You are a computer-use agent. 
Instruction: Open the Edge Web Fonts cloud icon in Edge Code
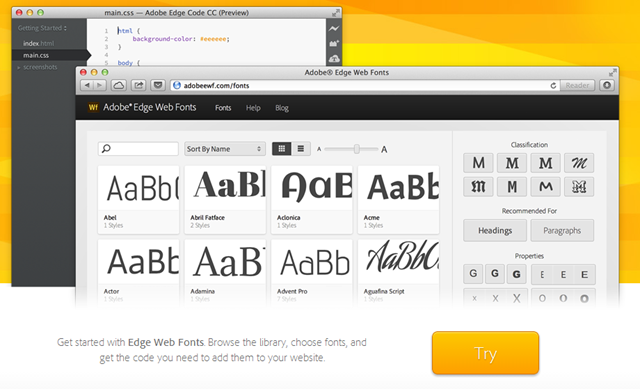334,59
